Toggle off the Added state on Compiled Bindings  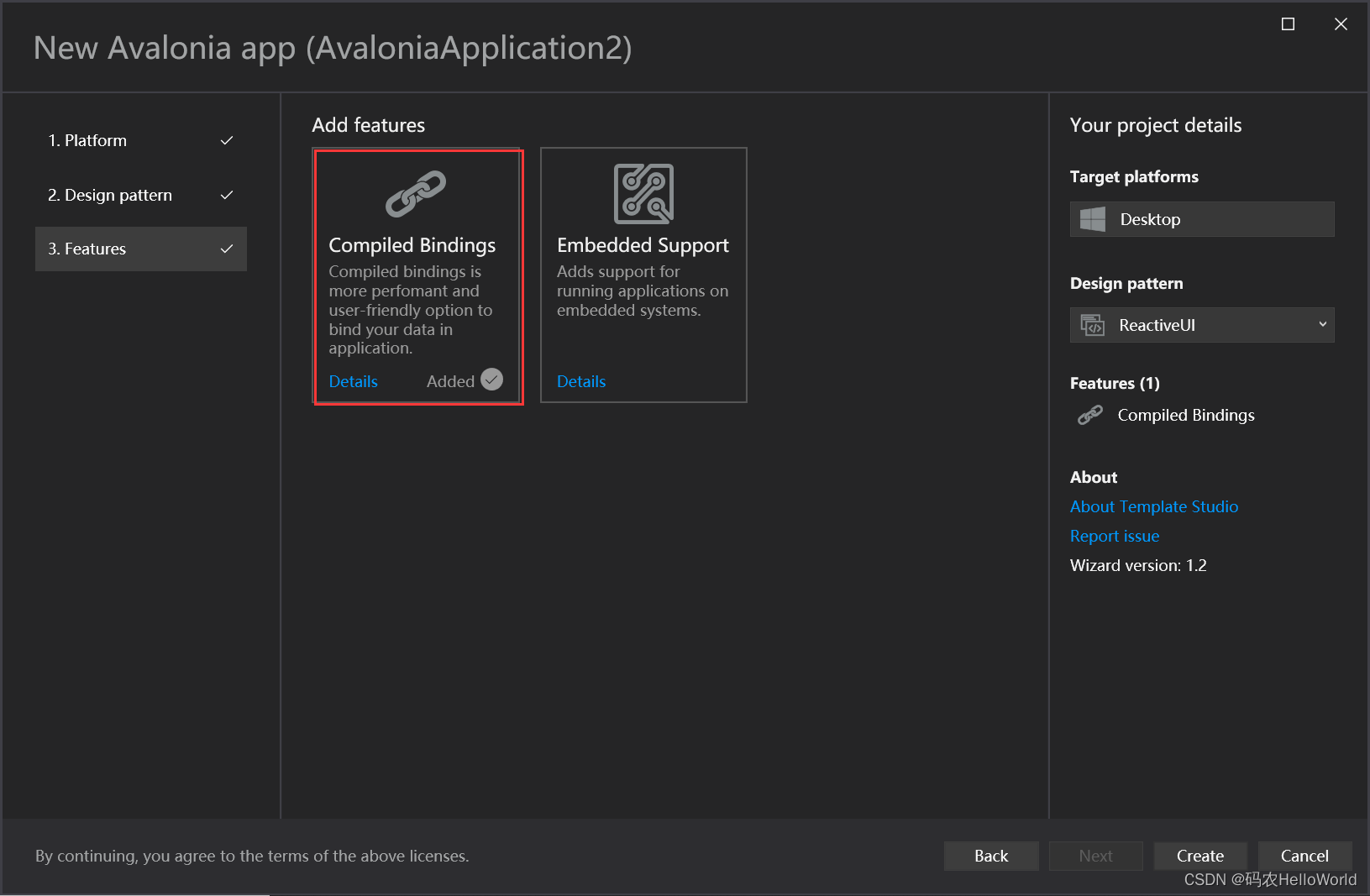[x=491, y=380]
